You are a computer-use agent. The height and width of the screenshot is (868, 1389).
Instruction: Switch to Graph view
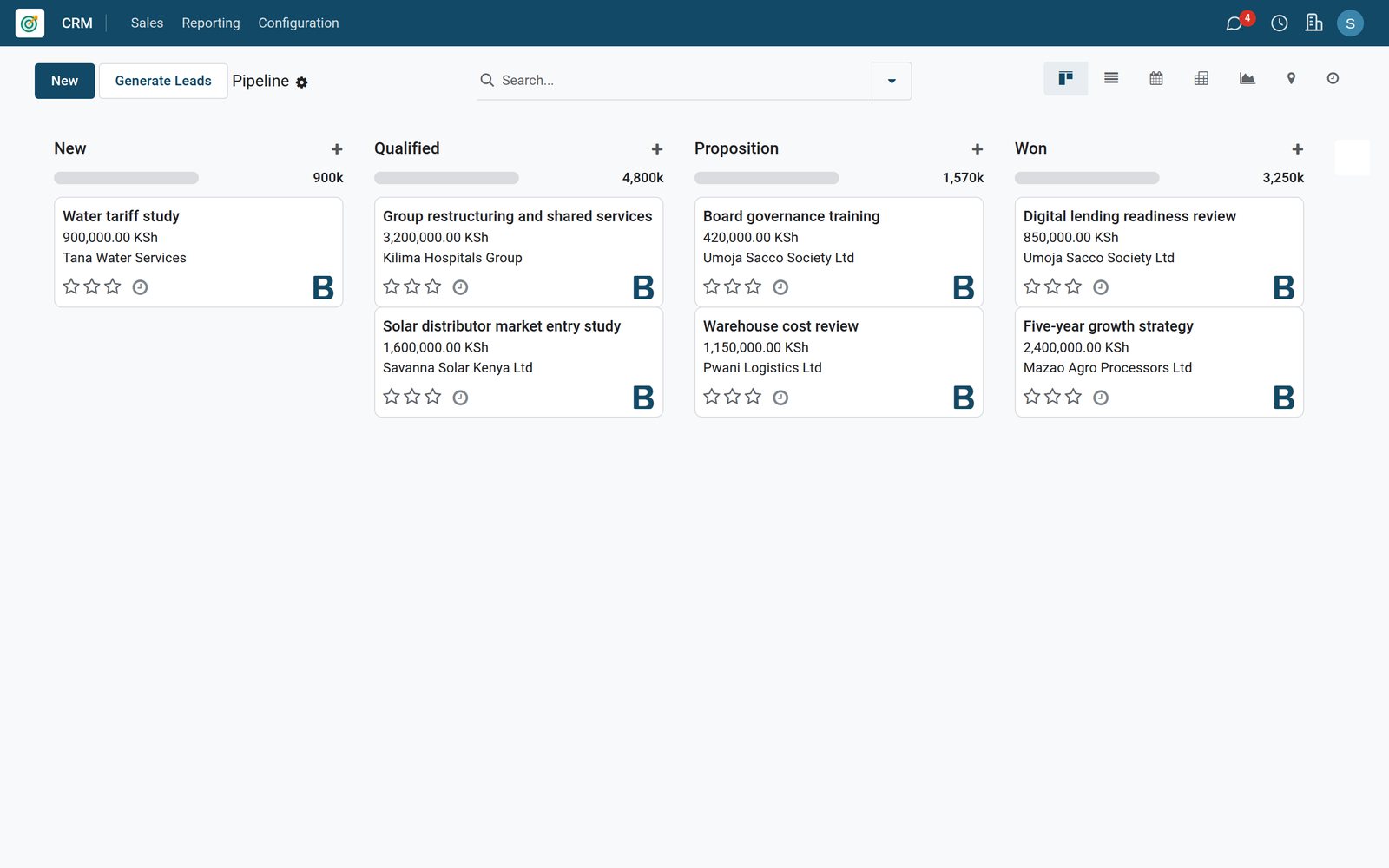1247,79
